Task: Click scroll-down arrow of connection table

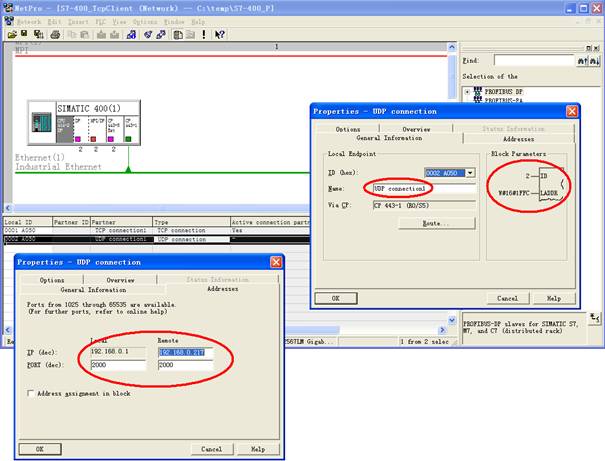Action: click(452, 320)
